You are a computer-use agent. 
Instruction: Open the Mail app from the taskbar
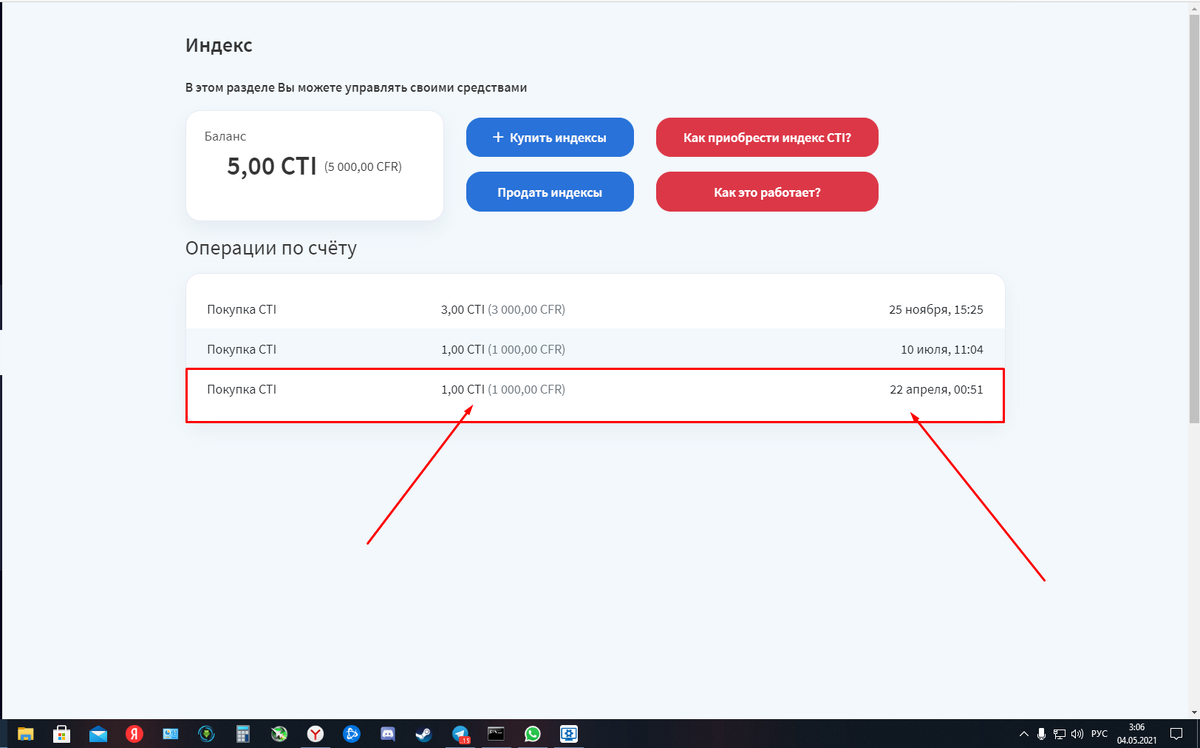[98, 734]
